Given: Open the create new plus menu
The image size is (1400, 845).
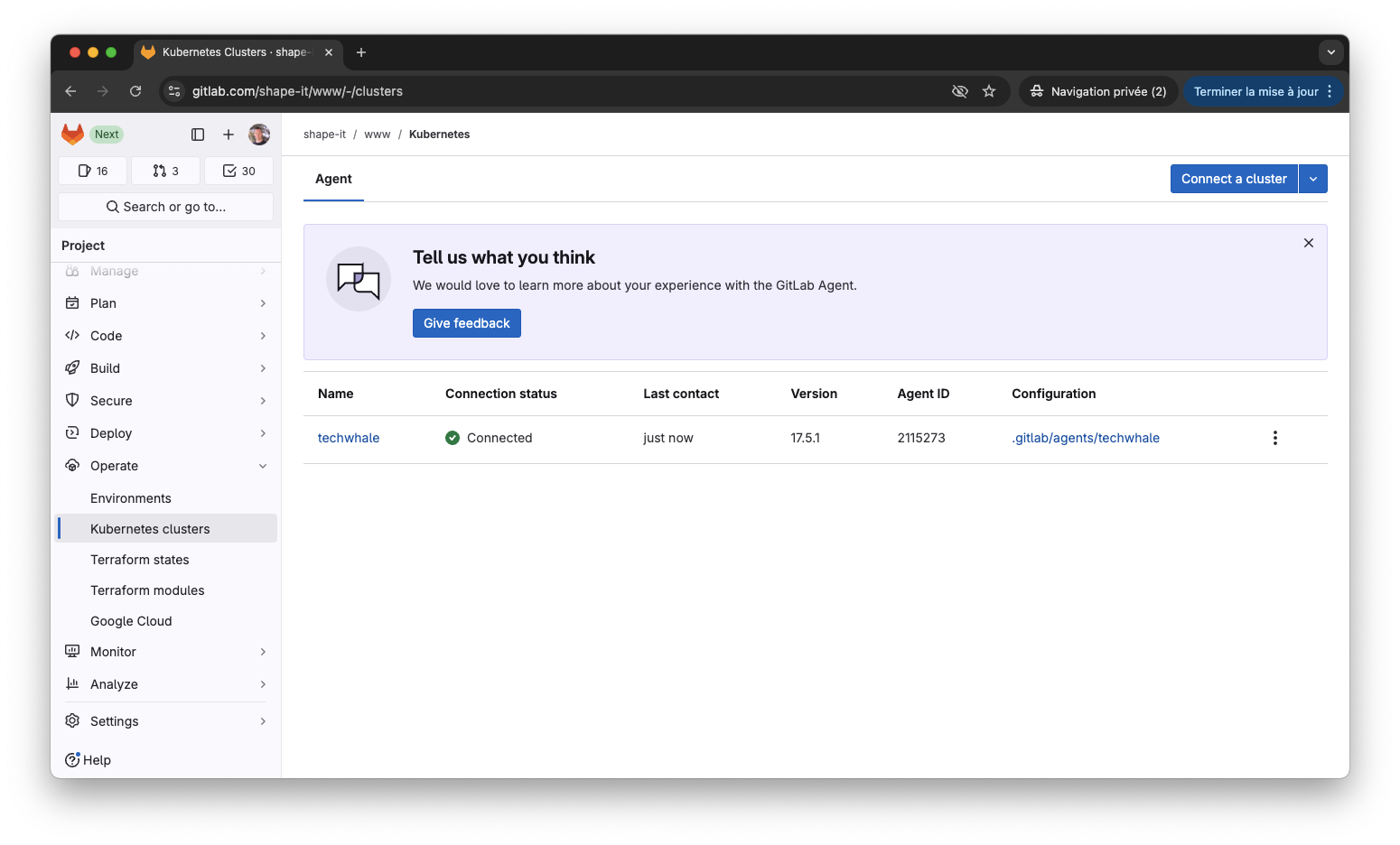Looking at the screenshot, I should pos(229,135).
